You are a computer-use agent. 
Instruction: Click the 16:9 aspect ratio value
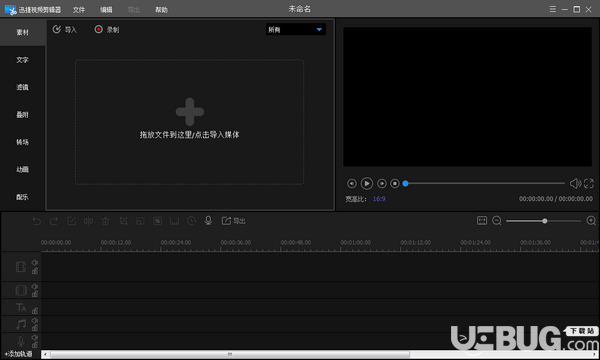coord(379,199)
